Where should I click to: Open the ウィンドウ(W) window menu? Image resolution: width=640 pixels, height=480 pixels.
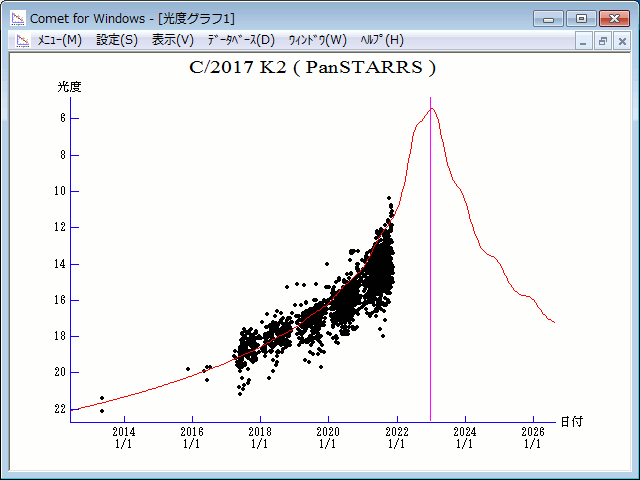click(x=318, y=40)
